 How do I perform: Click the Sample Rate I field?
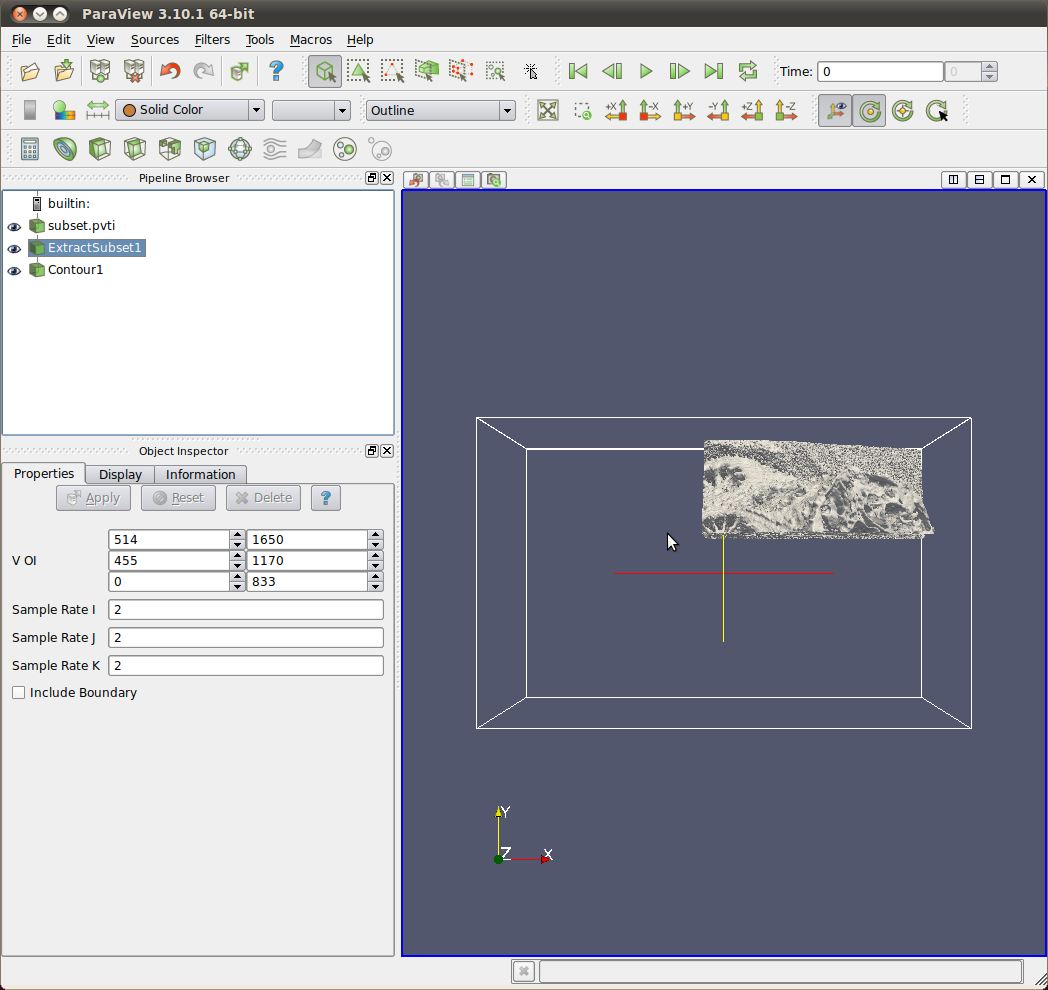[x=246, y=610]
